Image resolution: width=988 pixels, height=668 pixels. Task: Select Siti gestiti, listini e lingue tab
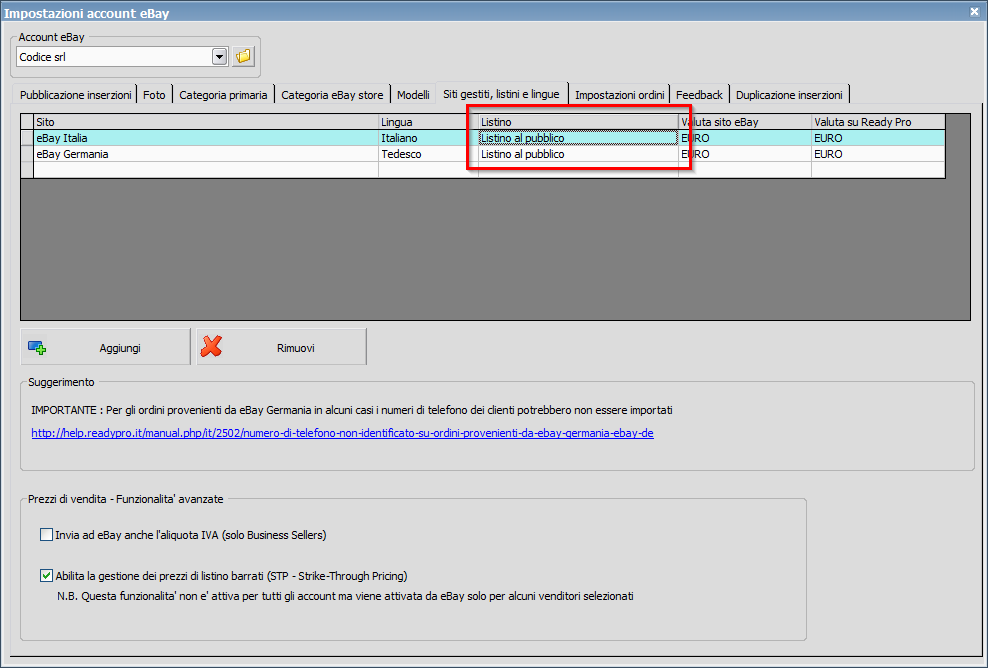click(502, 94)
